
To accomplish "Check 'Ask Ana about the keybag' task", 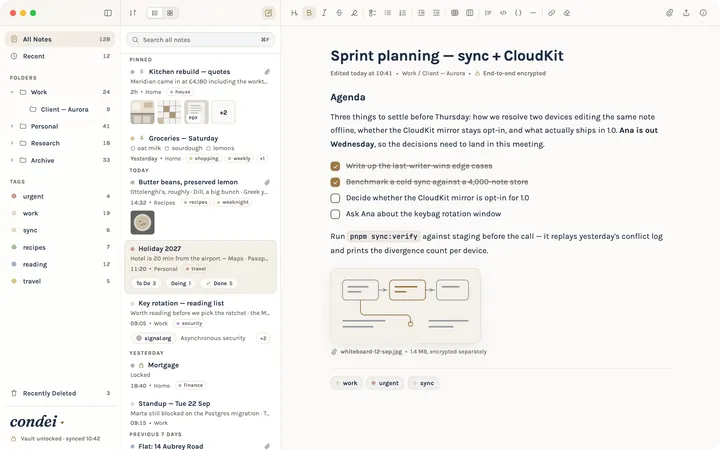I will pos(335,214).
